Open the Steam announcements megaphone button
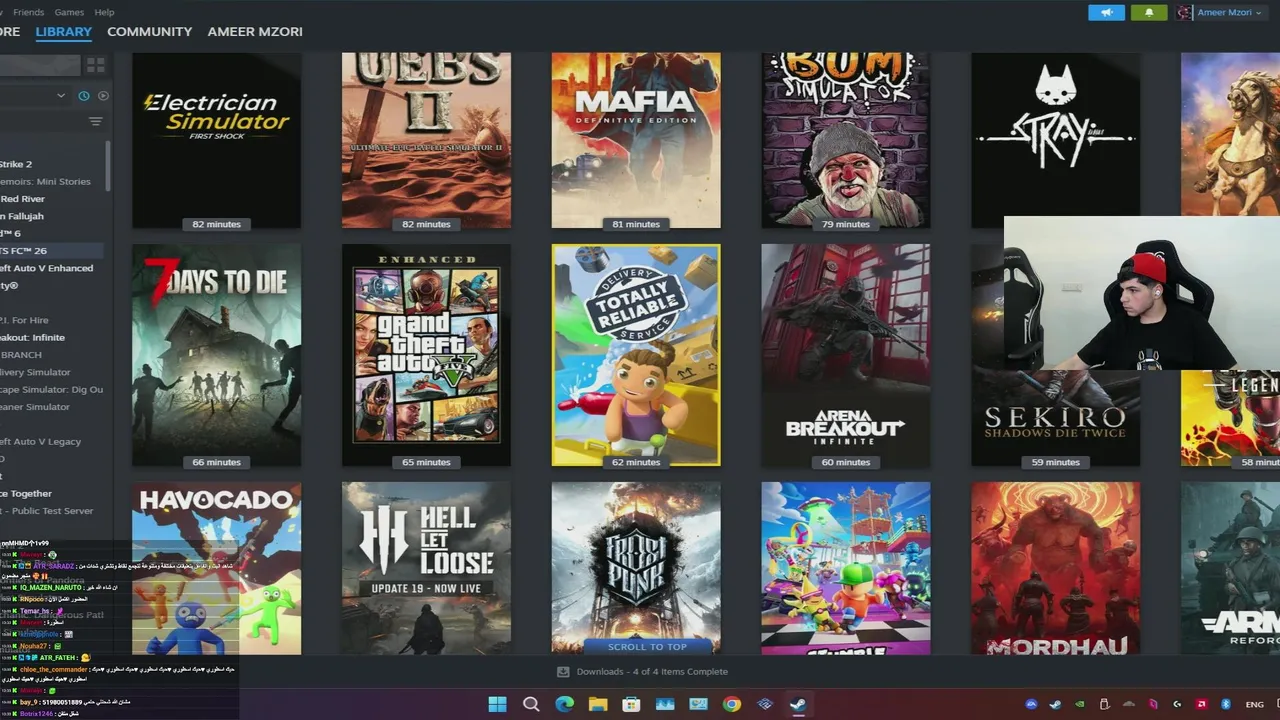This screenshot has width=1280, height=720. coord(1106,13)
